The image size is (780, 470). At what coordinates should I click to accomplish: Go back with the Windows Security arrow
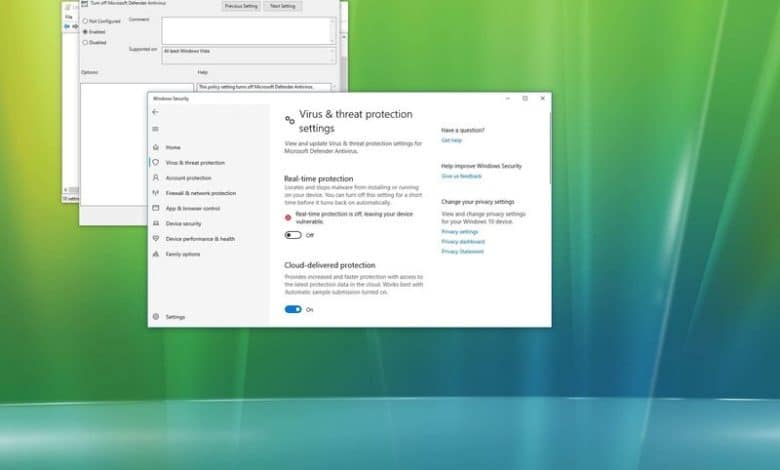point(155,112)
